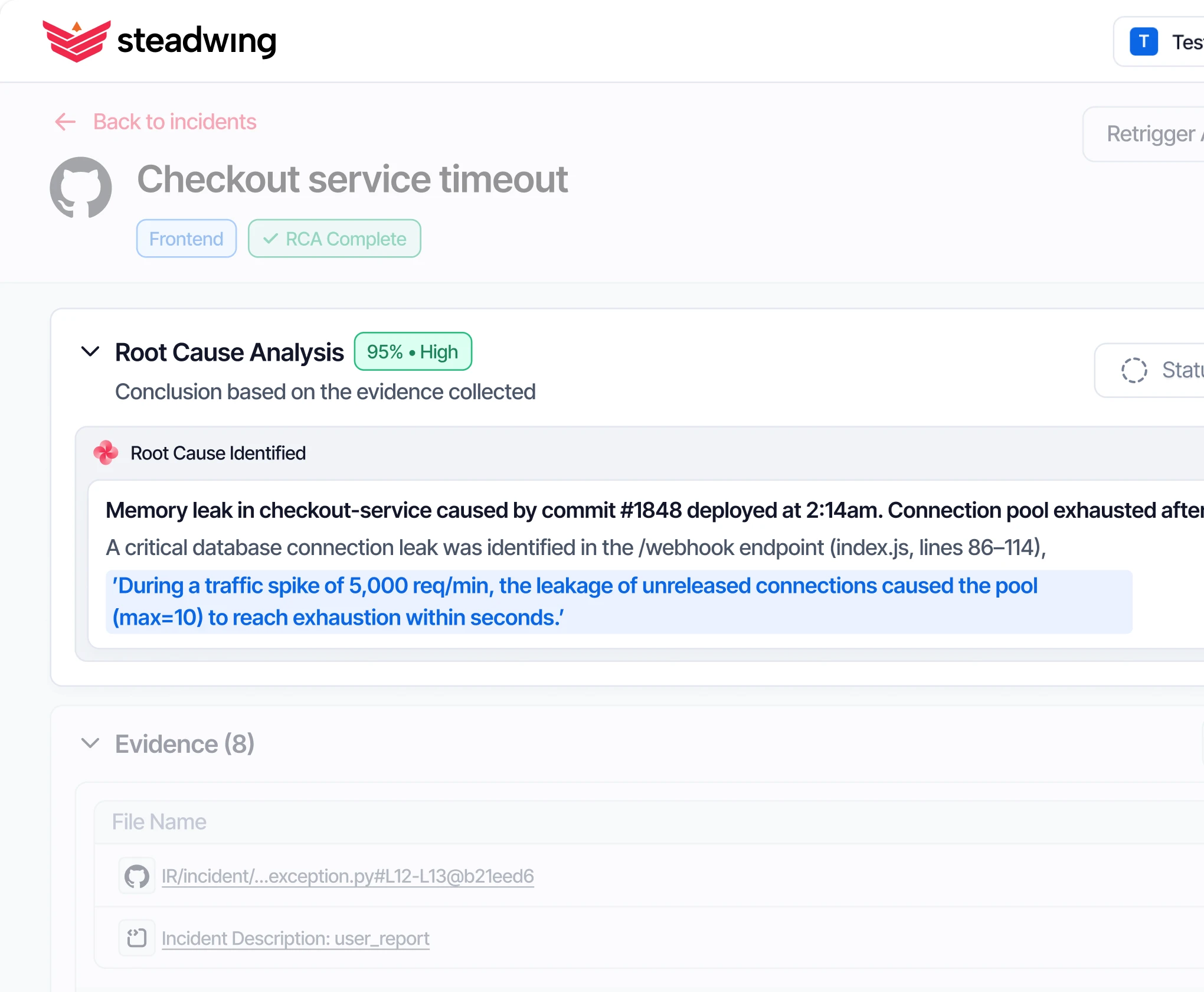Click the blue T avatar icon
This screenshot has width=1204, height=992.
click(x=1144, y=42)
